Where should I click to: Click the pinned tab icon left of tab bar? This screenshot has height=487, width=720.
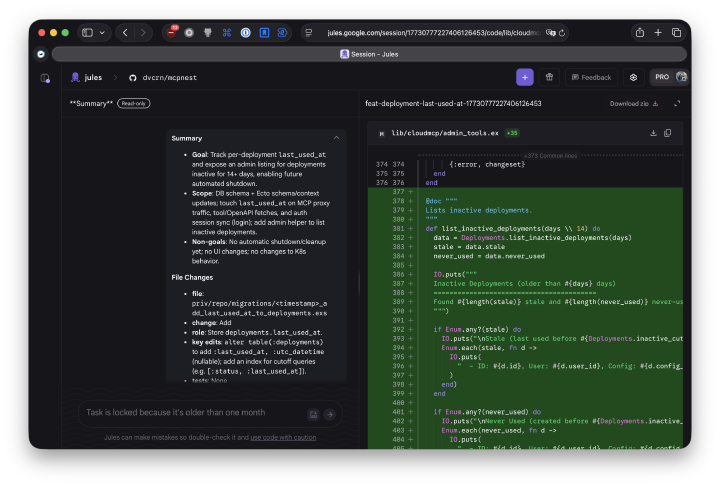(x=41, y=54)
